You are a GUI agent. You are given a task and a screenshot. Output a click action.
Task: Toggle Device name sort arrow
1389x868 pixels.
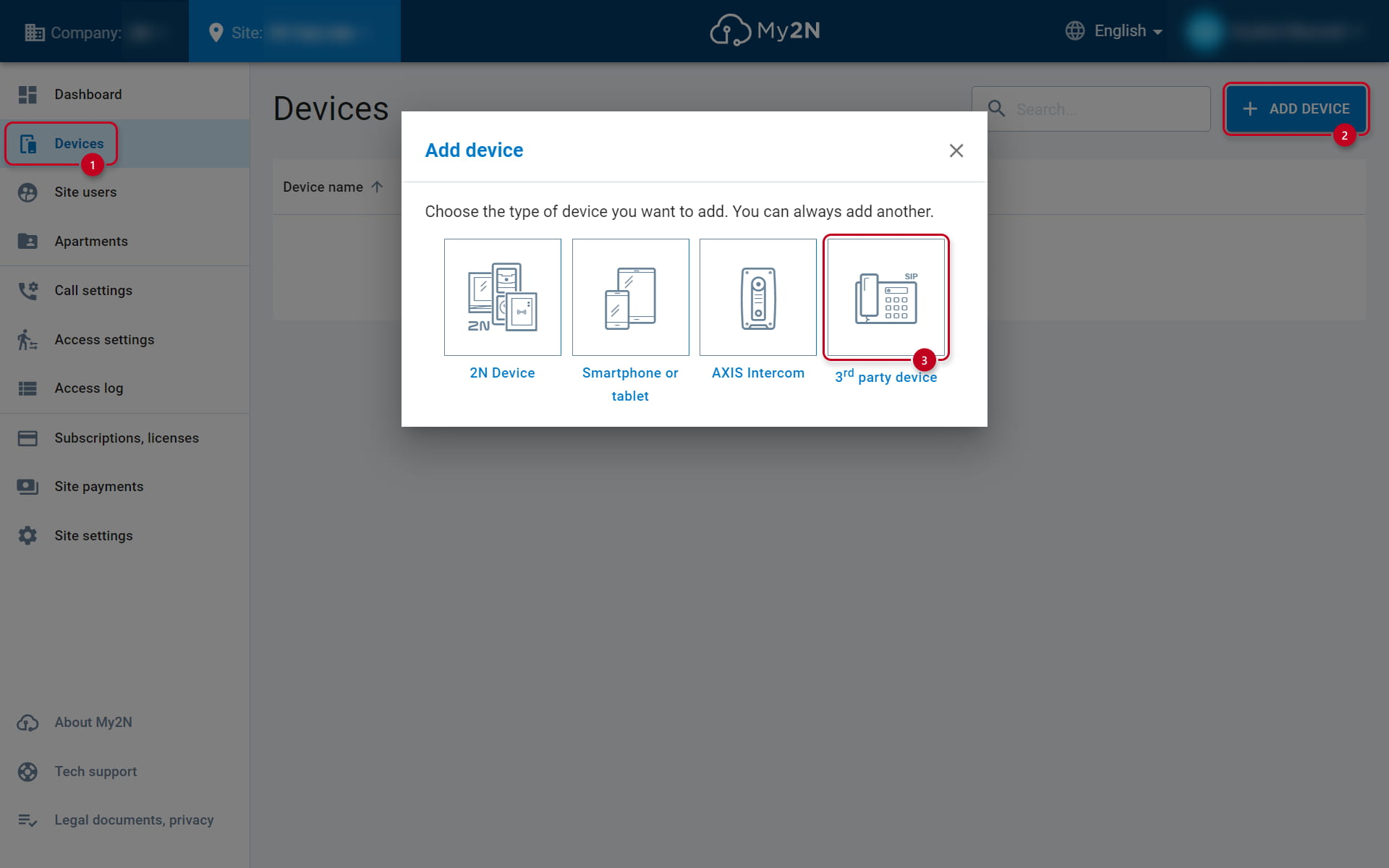(x=377, y=187)
